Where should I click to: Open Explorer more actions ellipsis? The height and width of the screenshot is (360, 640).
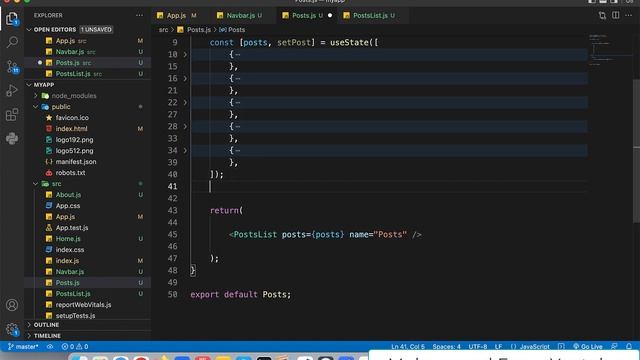(140, 15)
